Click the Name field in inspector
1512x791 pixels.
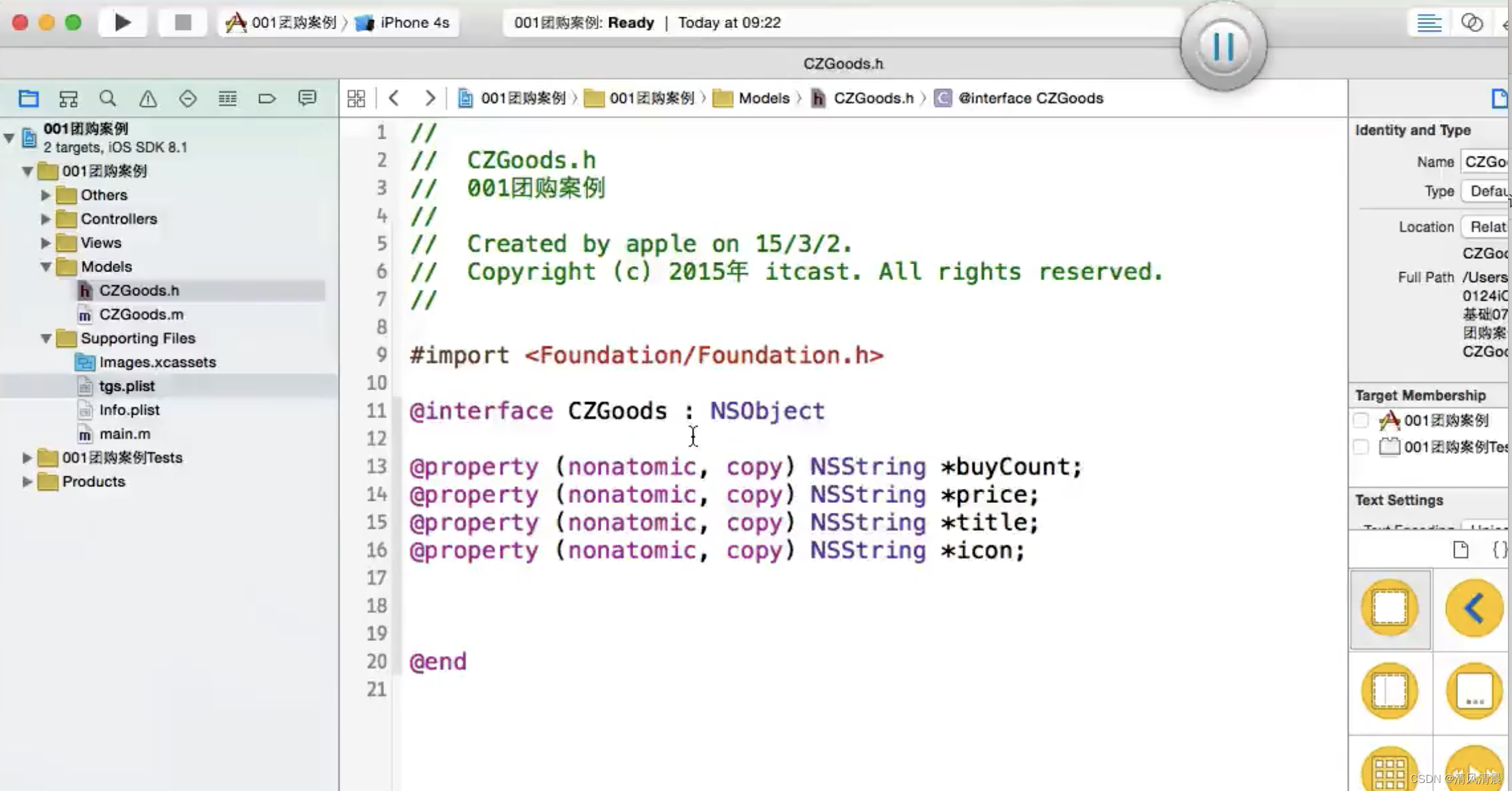coord(1484,162)
